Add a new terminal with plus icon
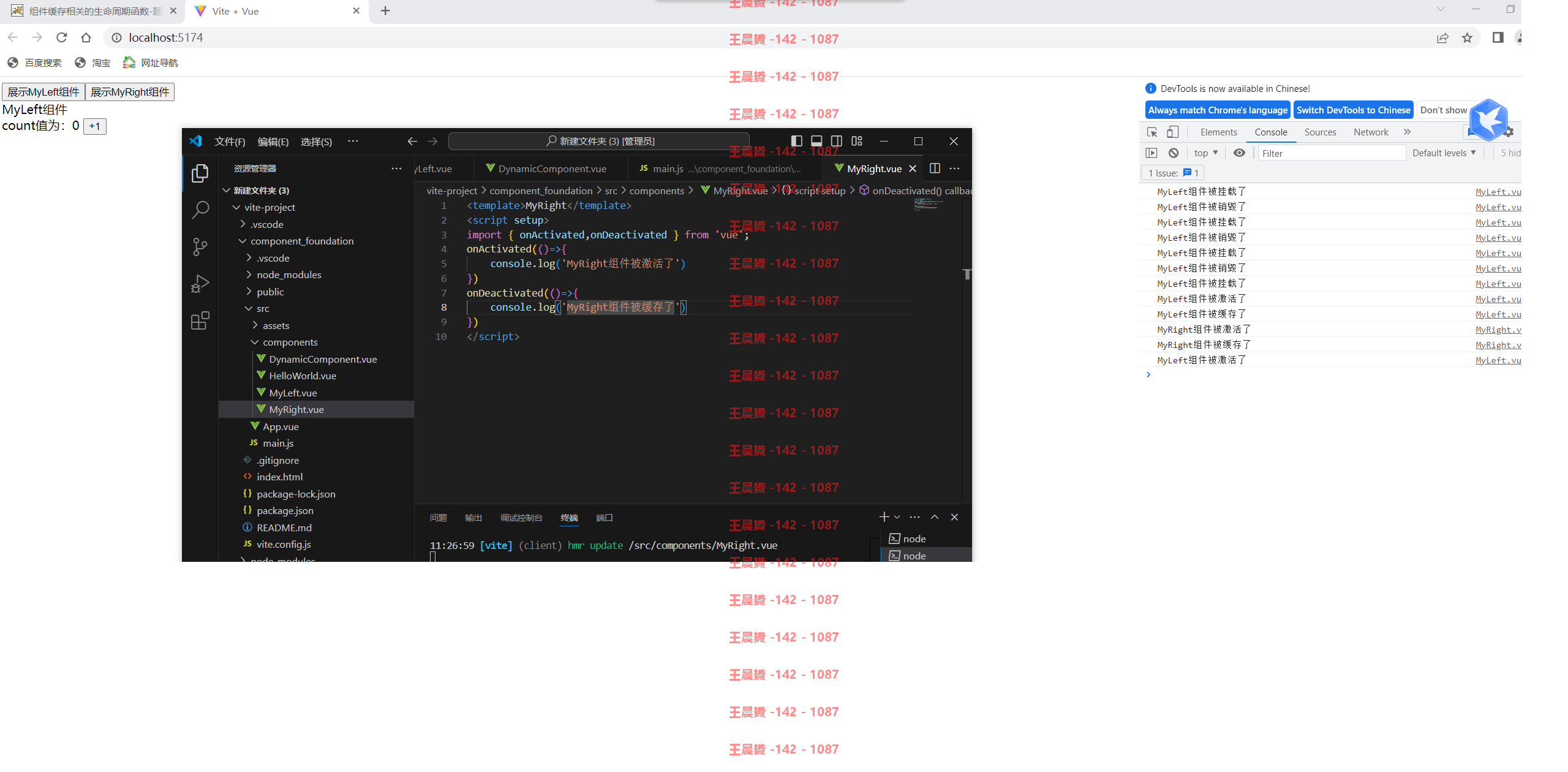This screenshot has height=772, width=1568. click(x=884, y=517)
